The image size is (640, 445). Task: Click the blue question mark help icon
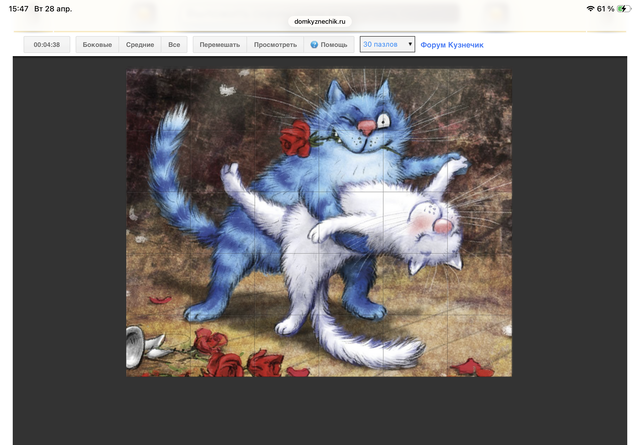pos(314,45)
